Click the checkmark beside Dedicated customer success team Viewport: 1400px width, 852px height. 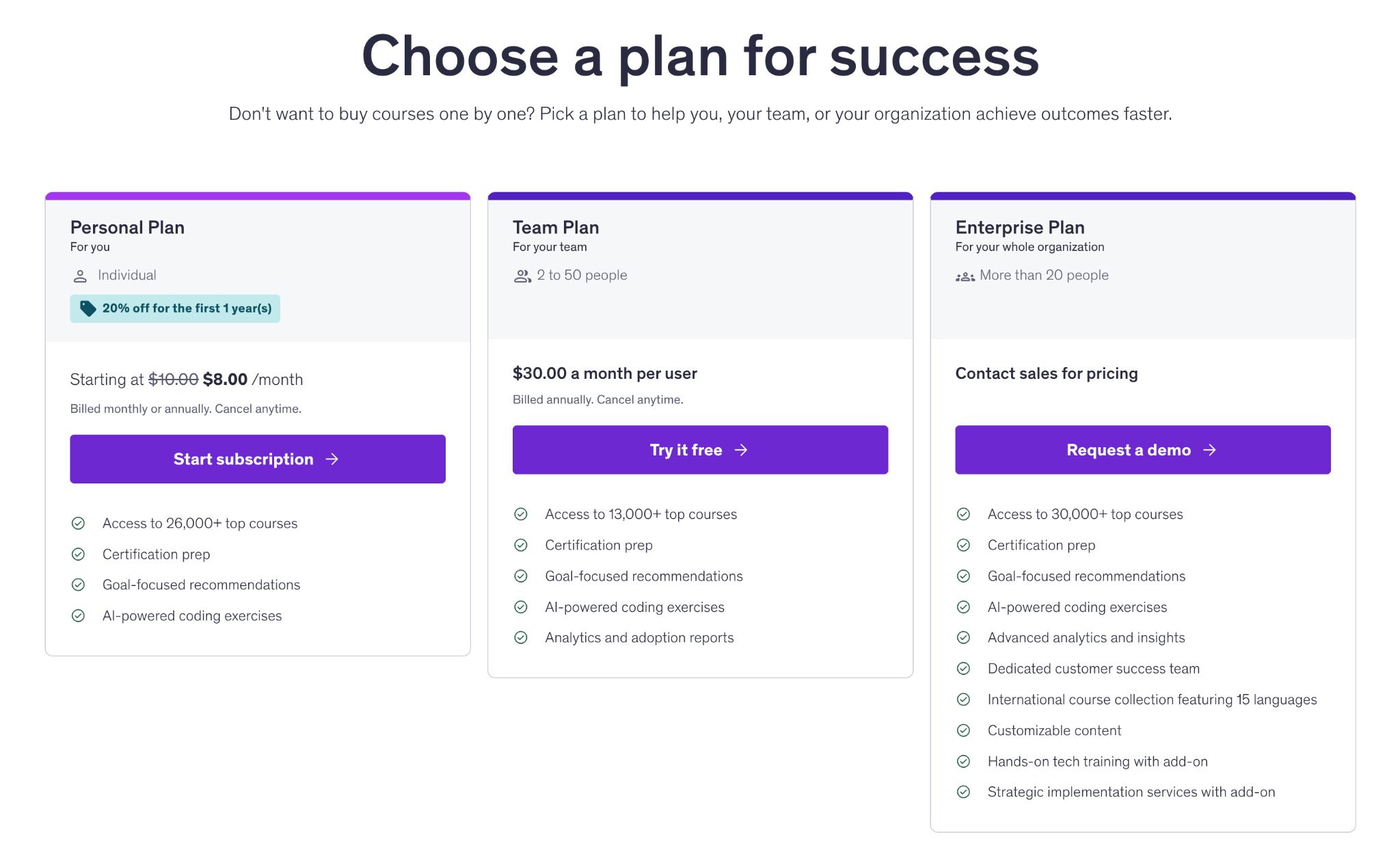(x=965, y=668)
